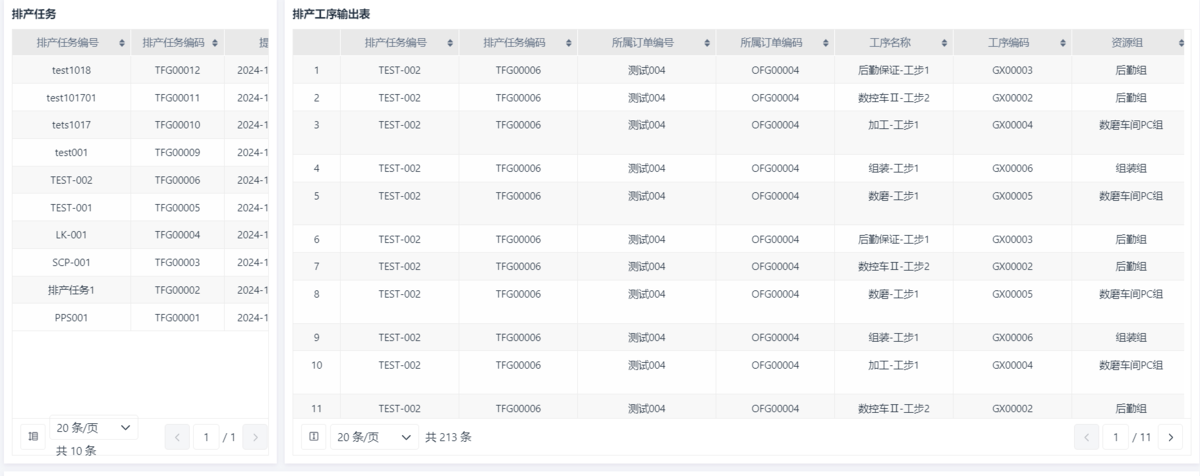Click GX00004 in output row 10
Viewport: 1200px width, 476px height.
click(1012, 365)
